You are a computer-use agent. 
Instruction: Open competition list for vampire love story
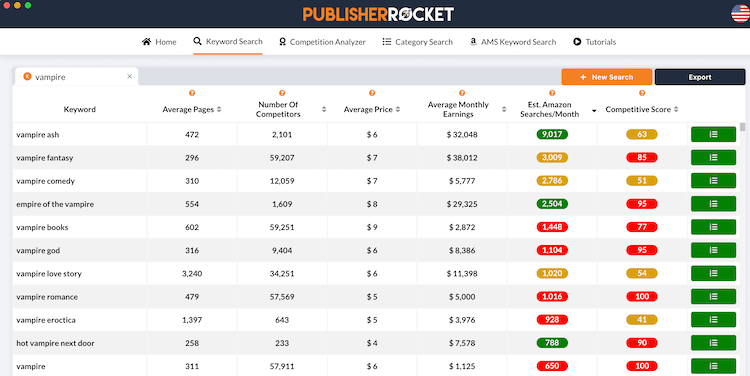click(713, 274)
